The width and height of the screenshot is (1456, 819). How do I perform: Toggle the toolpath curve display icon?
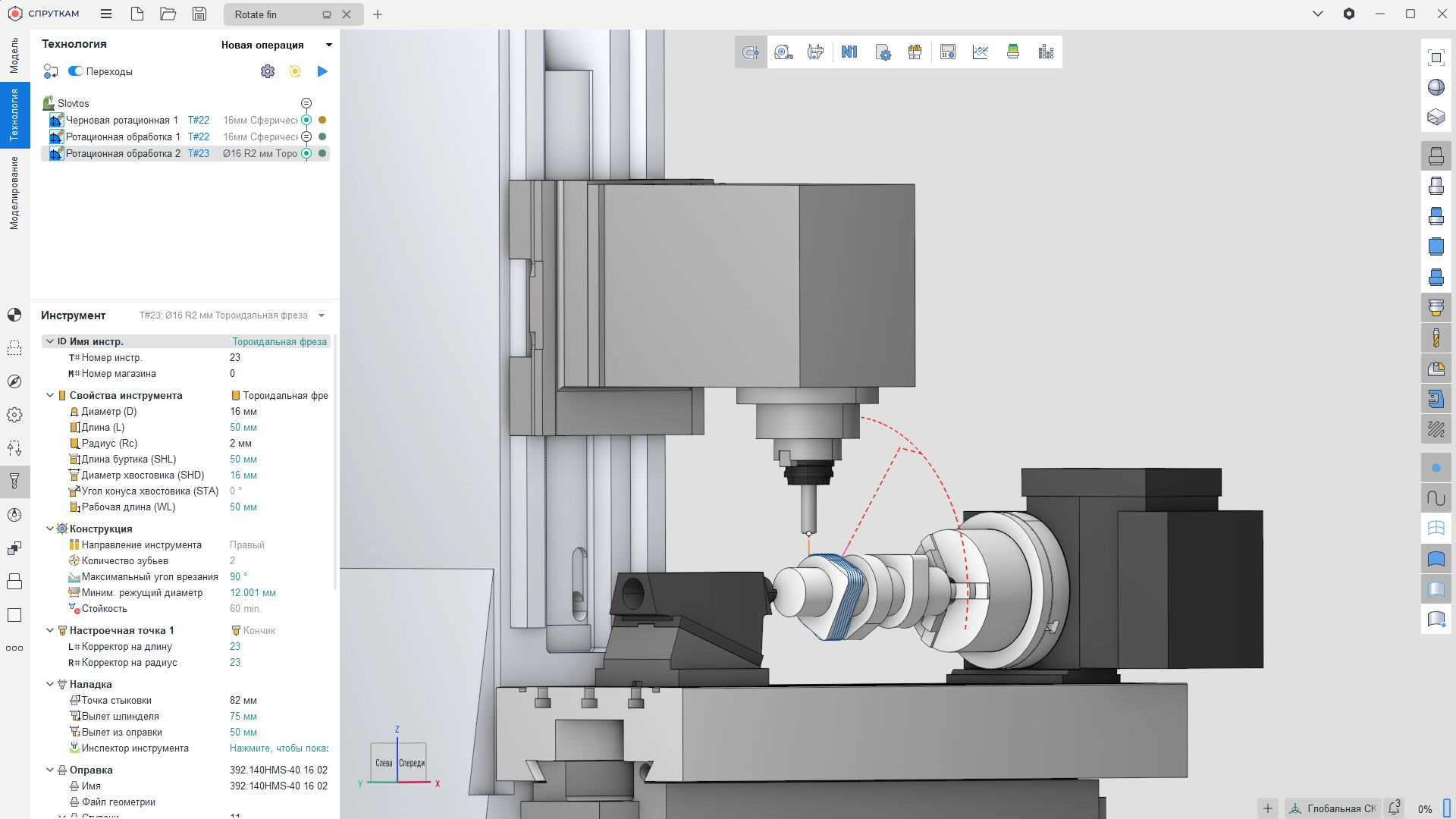(x=1436, y=498)
